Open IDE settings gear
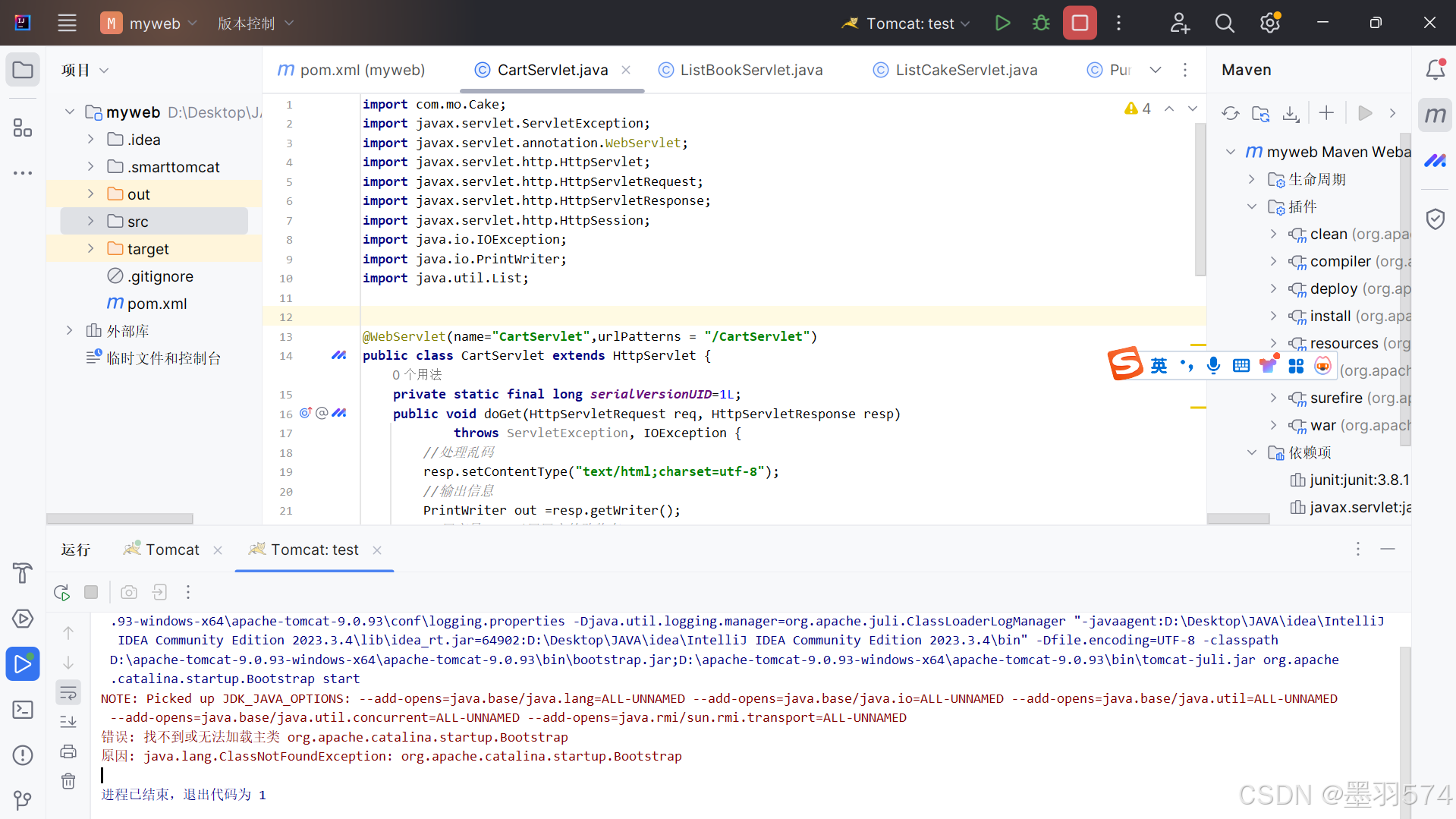The image size is (1456, 819). click(1270, 23)
